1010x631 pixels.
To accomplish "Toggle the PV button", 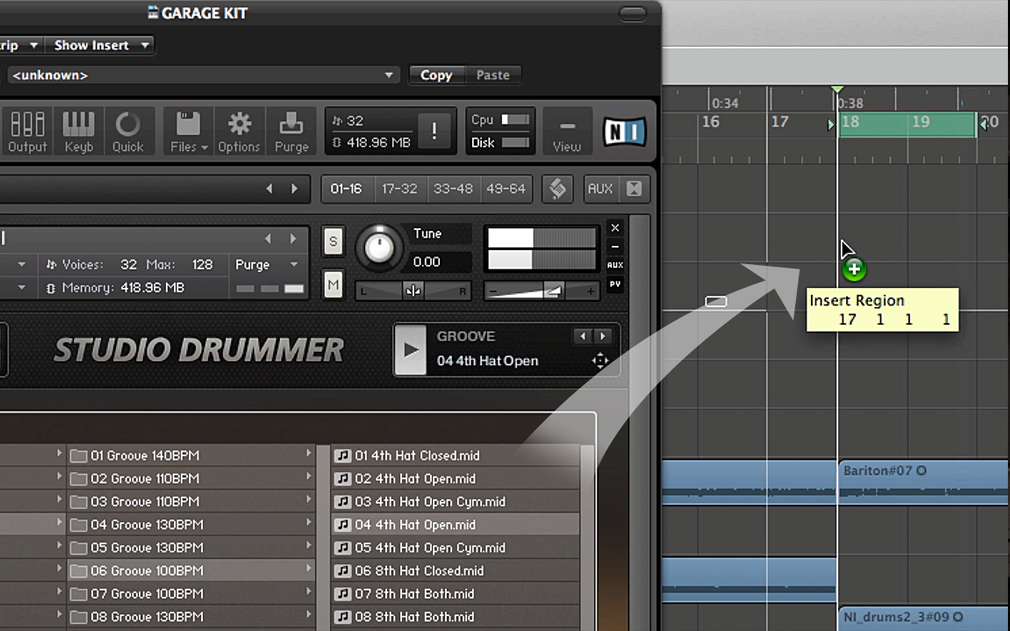I will coord(615,284).
